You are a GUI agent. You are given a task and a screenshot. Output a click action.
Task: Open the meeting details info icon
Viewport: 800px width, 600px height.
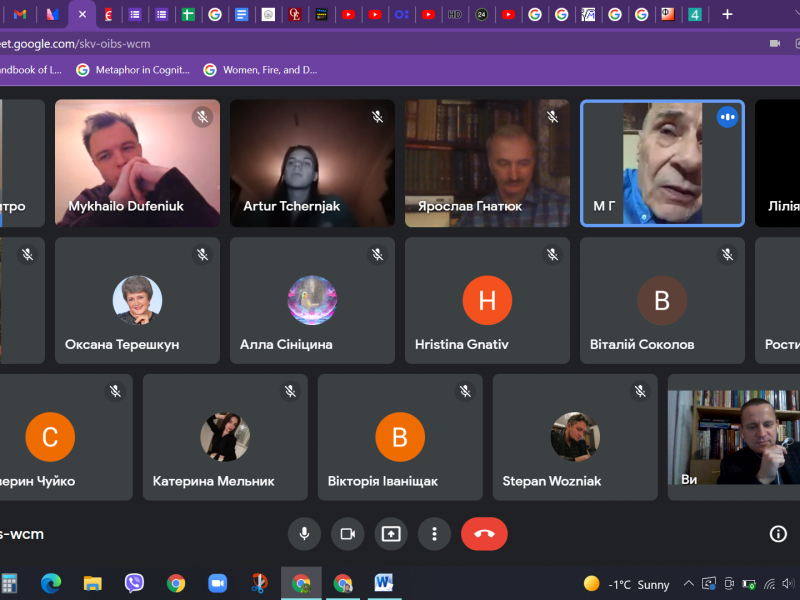click(x=778, y=534)
